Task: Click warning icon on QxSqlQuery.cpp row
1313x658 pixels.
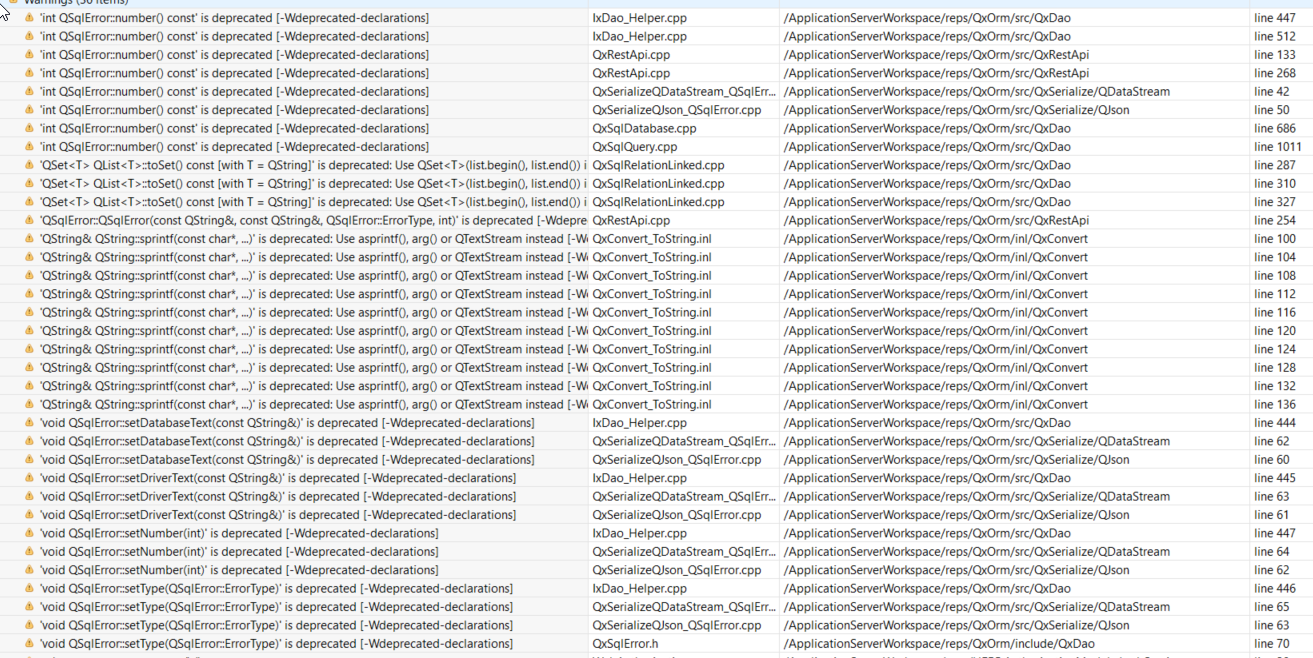Action: (x=30, y=147)
